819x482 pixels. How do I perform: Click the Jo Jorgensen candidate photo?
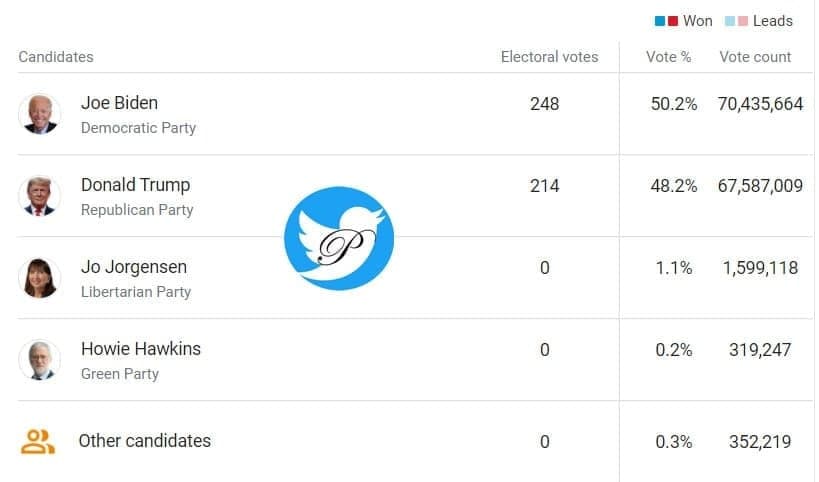(39, 277)
